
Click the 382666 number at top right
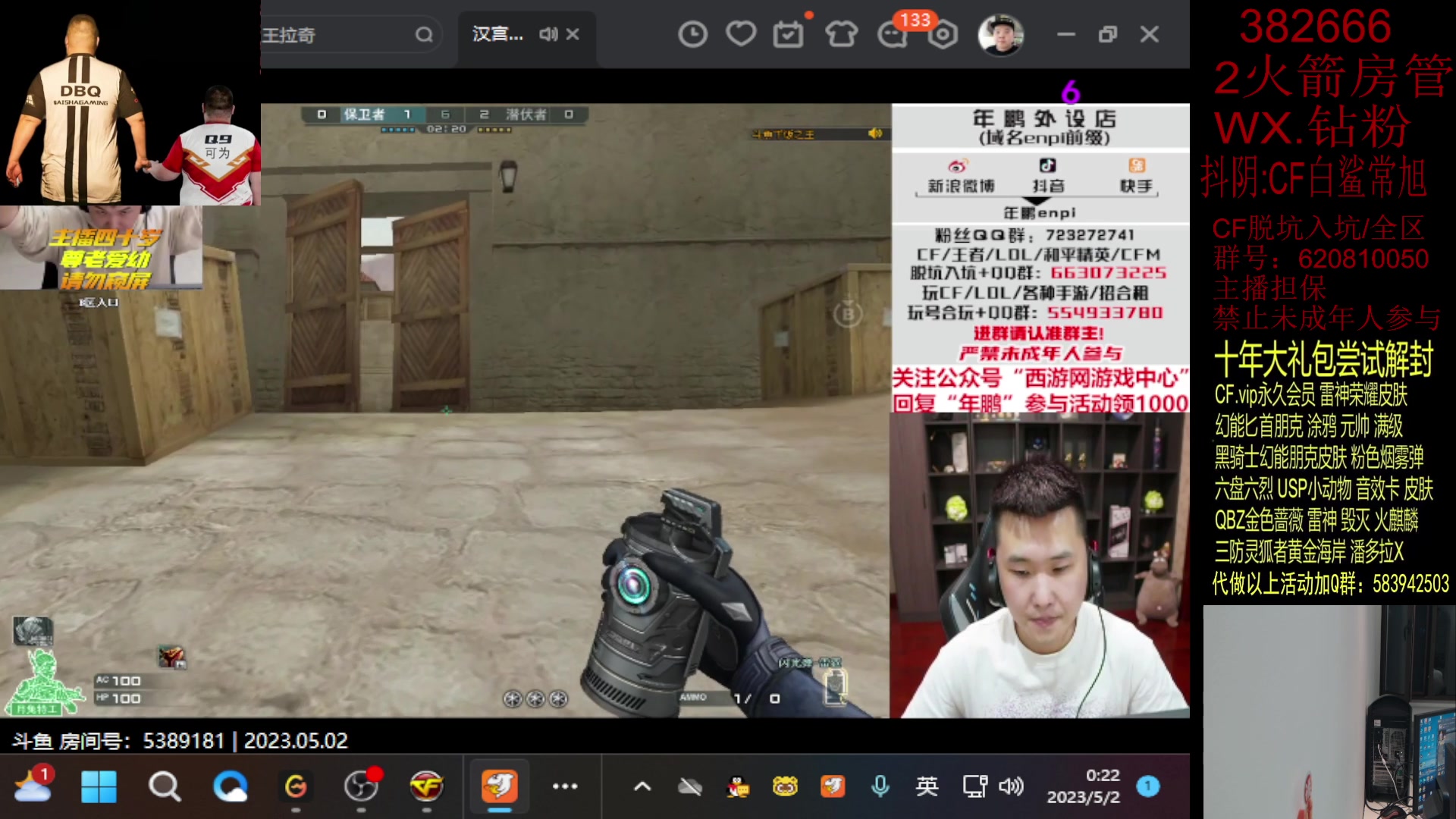click(1316, 26)
